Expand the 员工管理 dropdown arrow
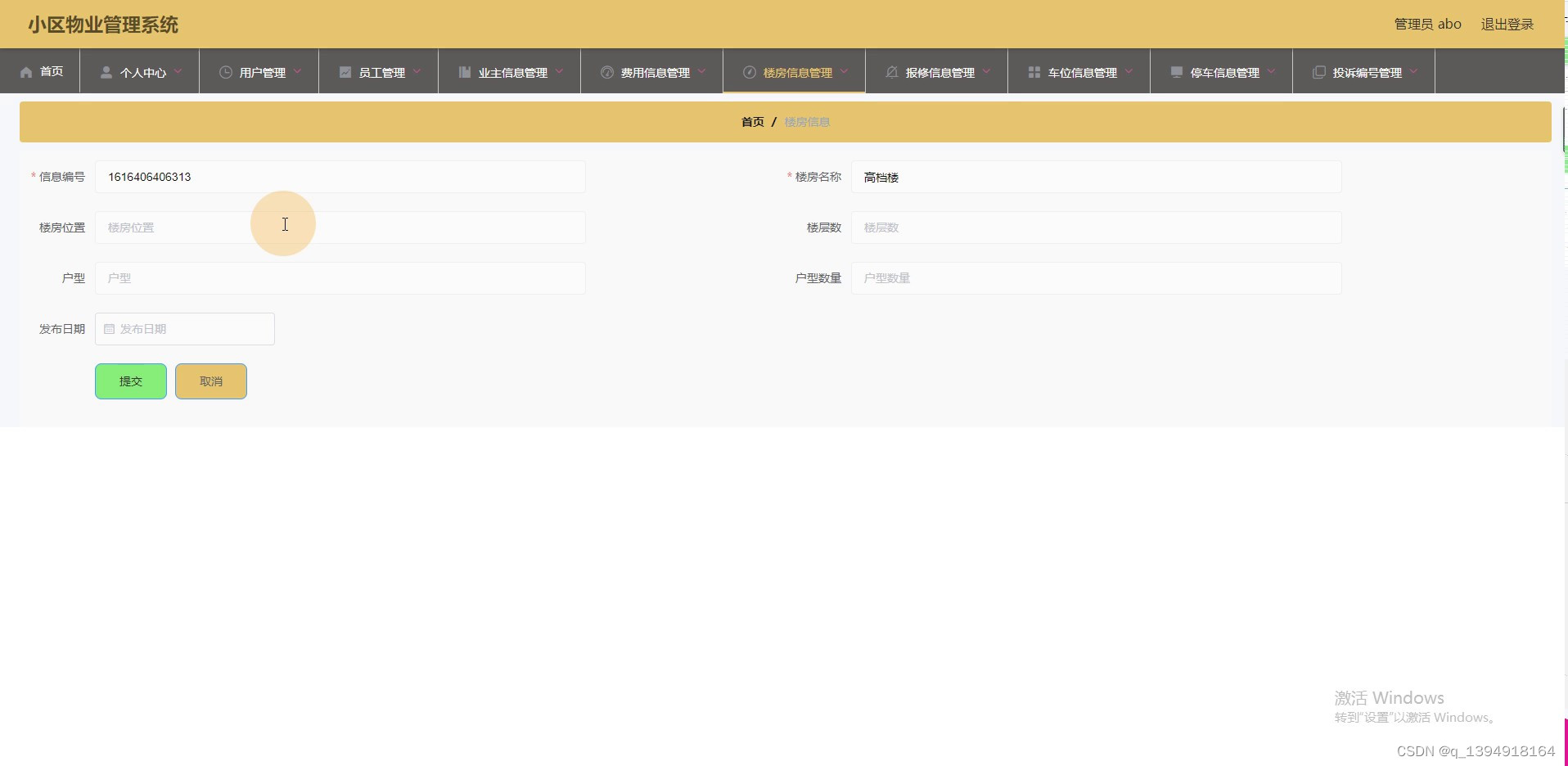This screenshot has width=1568, height=766. pyautogui.click(x=417, y=71)
